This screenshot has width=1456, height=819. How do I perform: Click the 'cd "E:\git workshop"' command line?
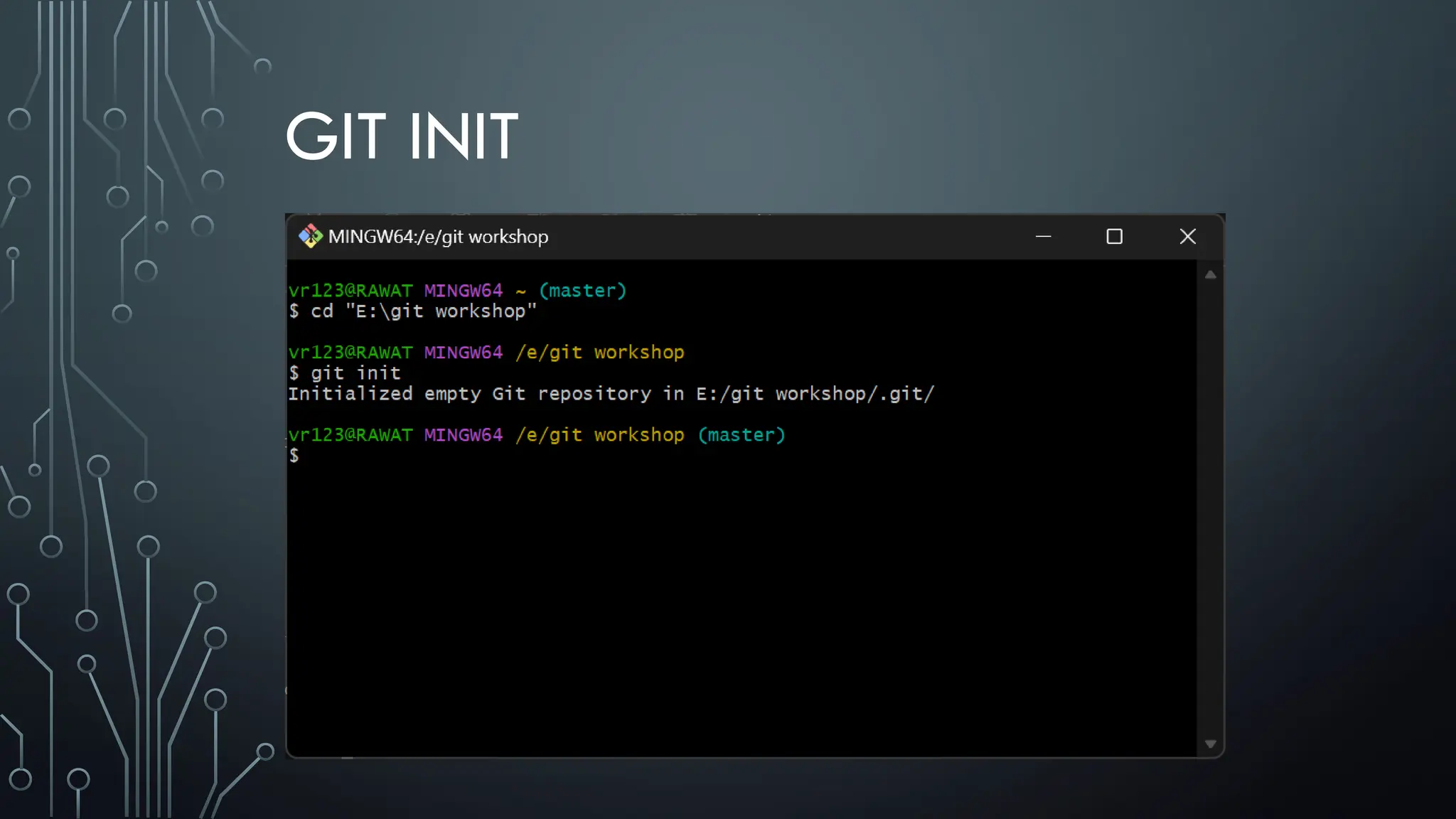pos(412,311)
